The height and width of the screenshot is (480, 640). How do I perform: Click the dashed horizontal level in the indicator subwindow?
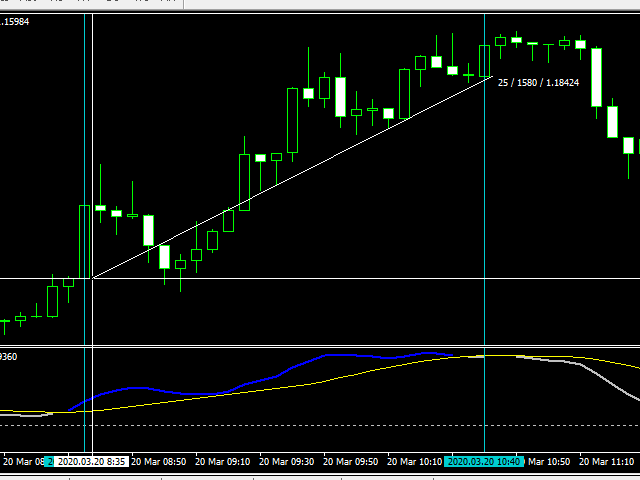pos(320,426)
